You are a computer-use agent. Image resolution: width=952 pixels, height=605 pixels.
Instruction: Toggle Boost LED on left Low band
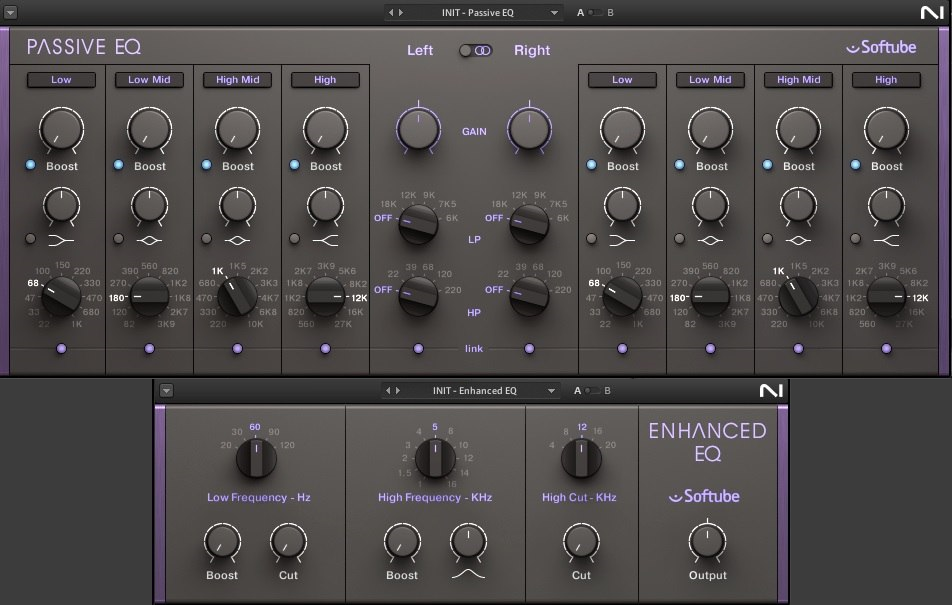pyautogui.click(x=30, y=165)
